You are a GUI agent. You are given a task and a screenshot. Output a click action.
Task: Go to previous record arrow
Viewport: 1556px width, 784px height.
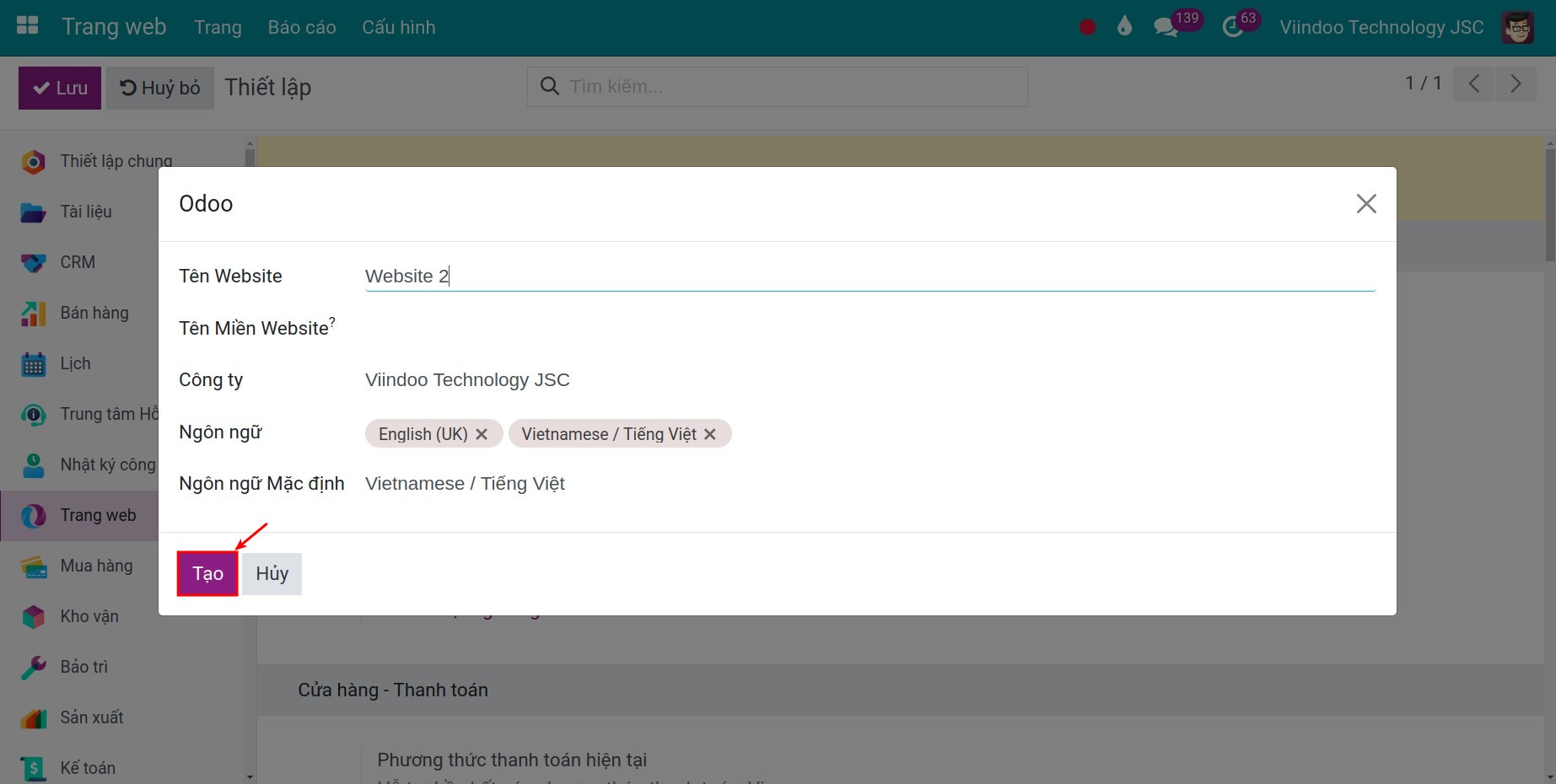[x=1474, y=83]
